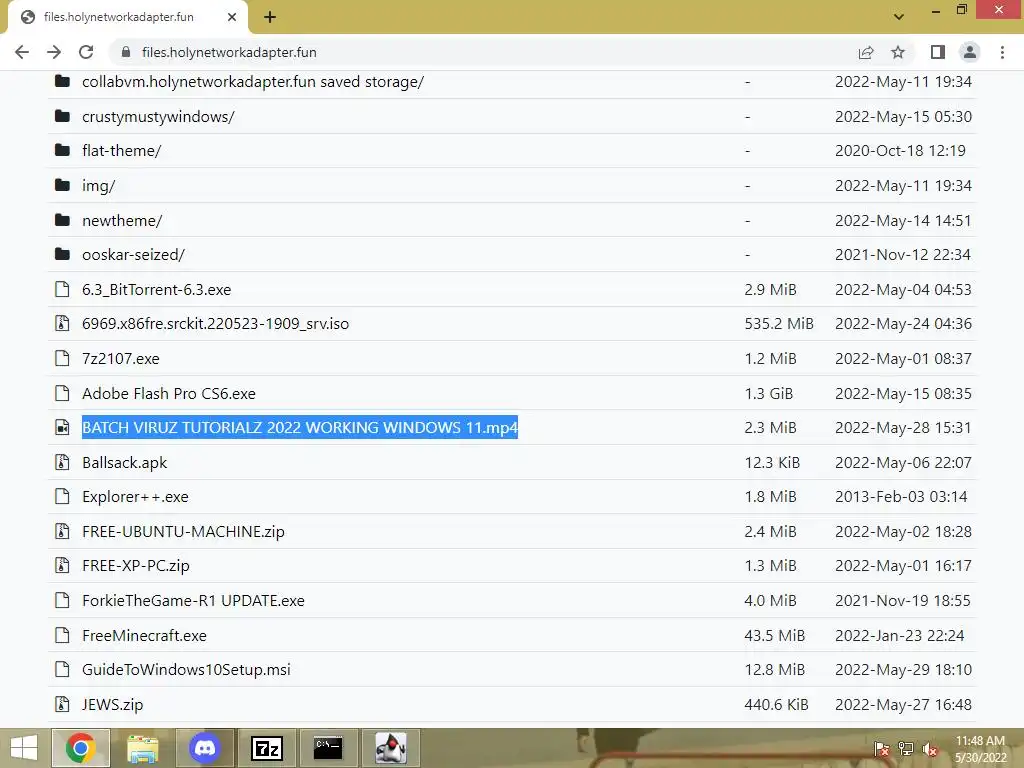
Task: Click the folder icon beside flat-theme
Action: [62, 150]
